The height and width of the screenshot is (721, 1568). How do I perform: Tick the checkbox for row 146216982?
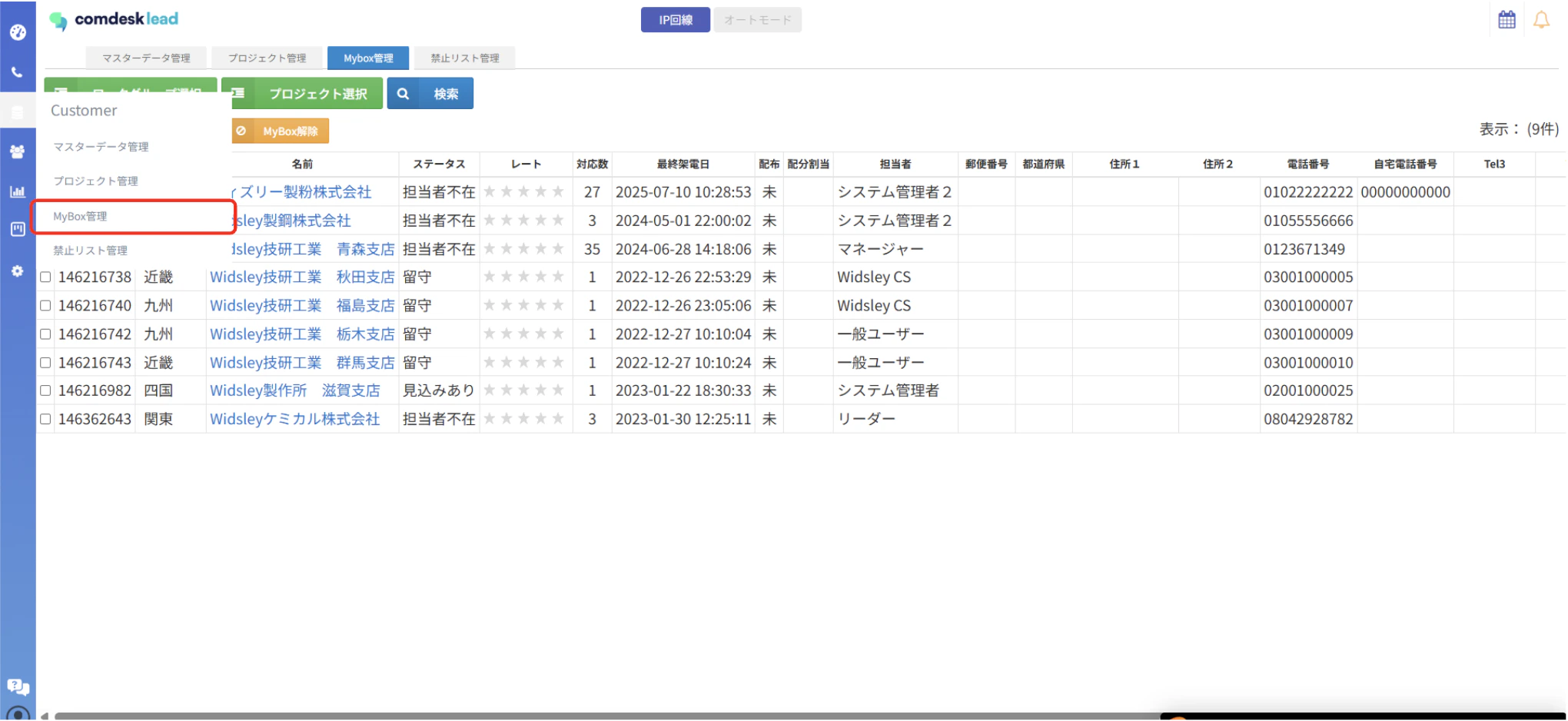[x=45, y=390]
